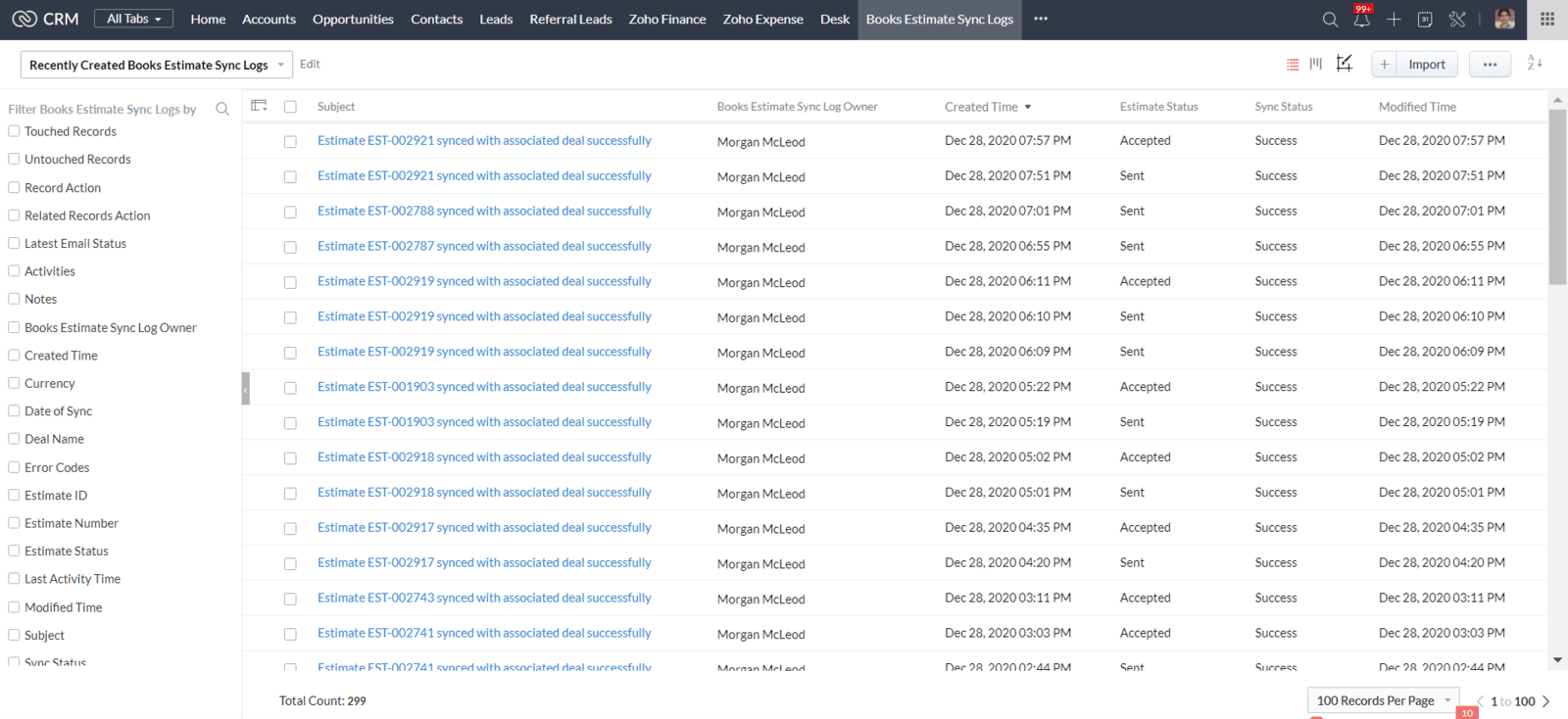1568x719 pixels.
Task: Open the Zoho Finance tab
Action: (667, 19)
